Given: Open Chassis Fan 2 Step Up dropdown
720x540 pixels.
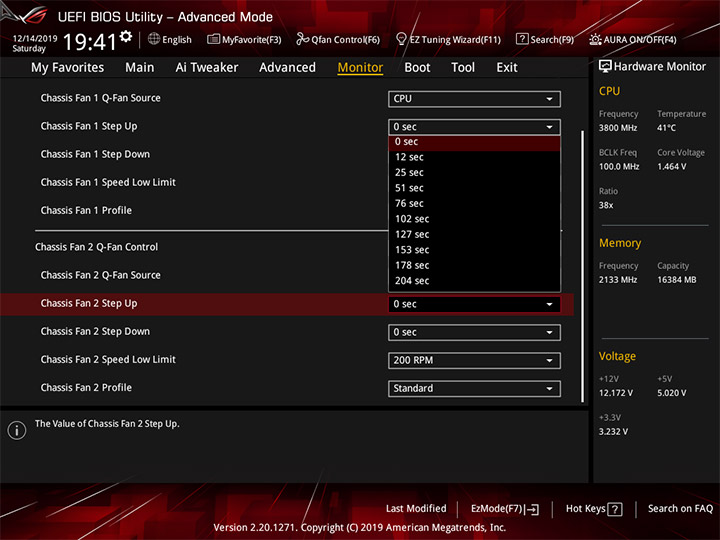Looking at the screenshot, I should click(474, 304).
